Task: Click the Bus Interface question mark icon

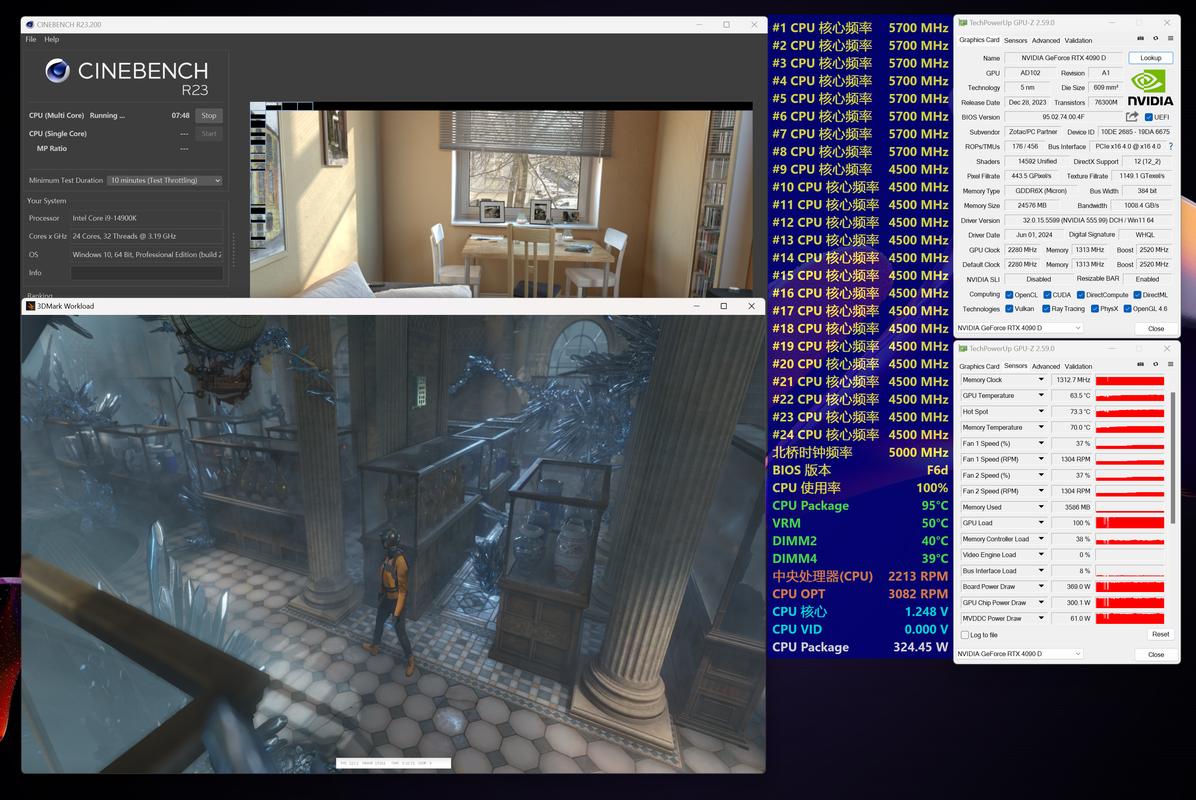Action: pos(1171,146)
